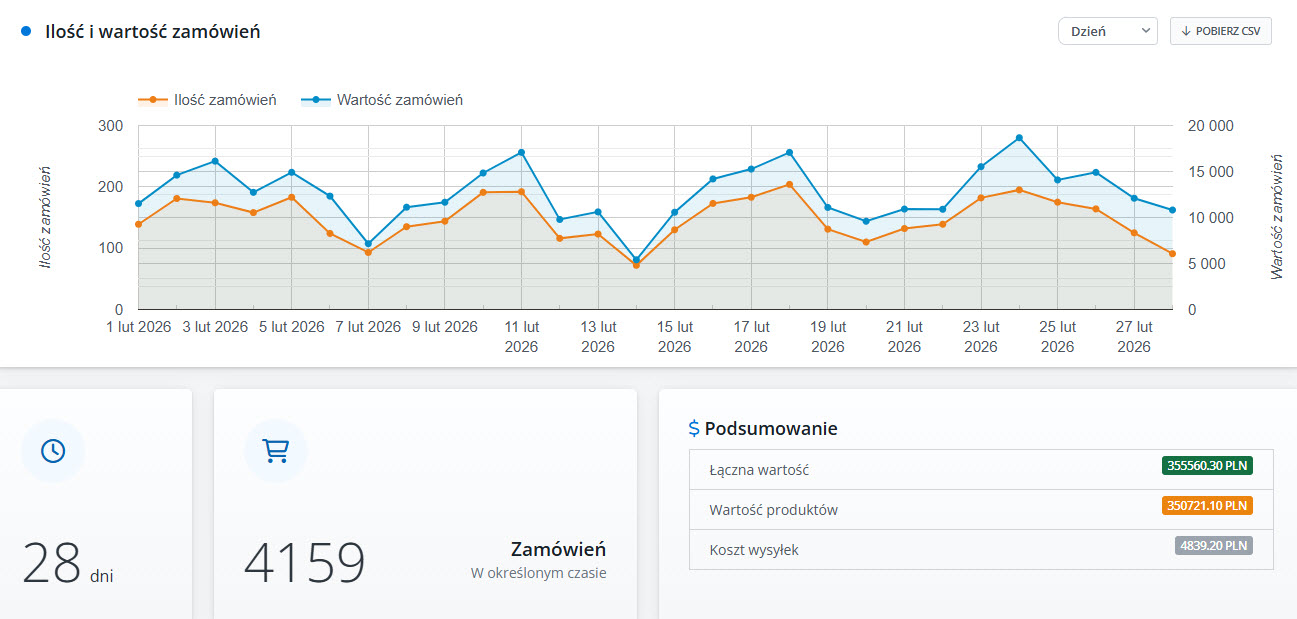The image size is (1297, 619).
Task: Click the right axis title Wartość zamówień
Action: coord(1277,217)
